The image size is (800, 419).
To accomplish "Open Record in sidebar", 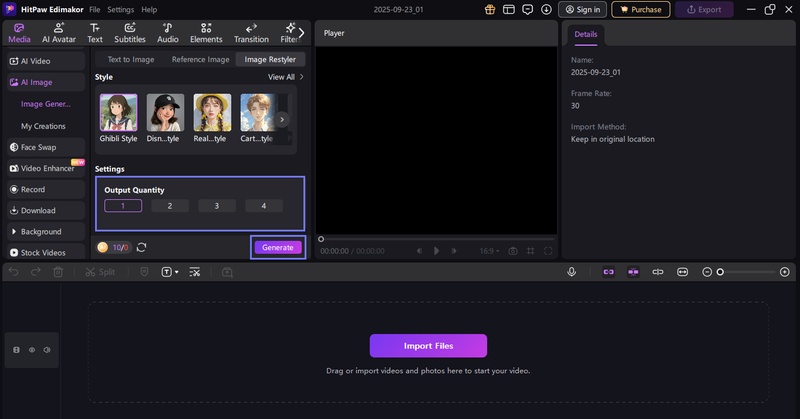I will tap(46, 189).
